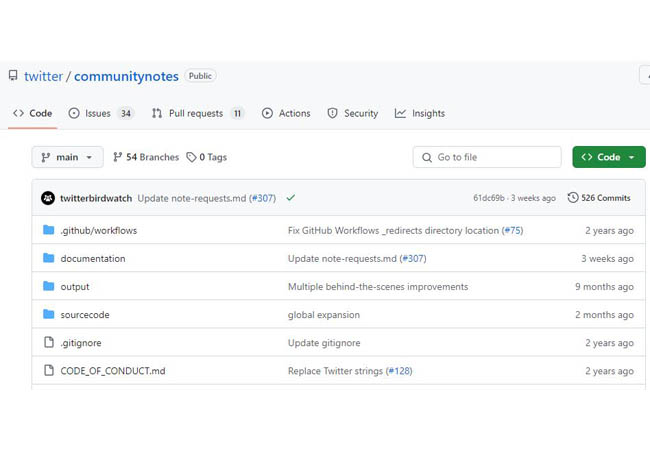Image resolution: width=650 pixels, height=450 pixels.
Task: Expand the green Code dropdown button
Action: 608,157
